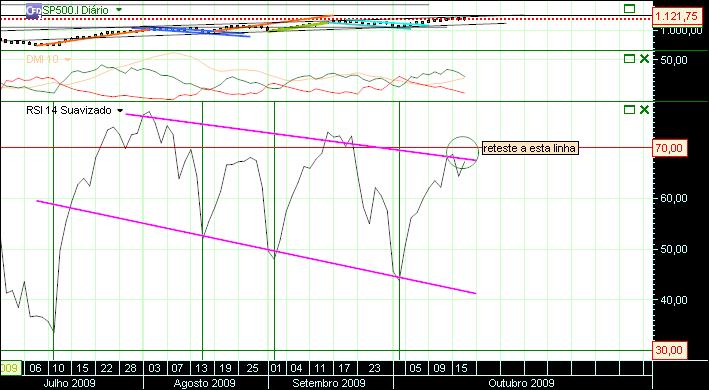Click the highlighted 009 label at axis start
The image size is (709, 390).
pos(11,368)
